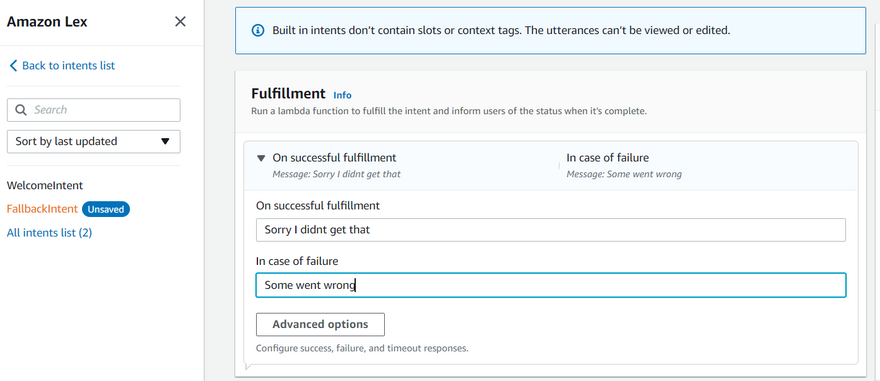Close the Amazon Lex side panel
The image size is (880, 381).
click(x=180, y=22)
